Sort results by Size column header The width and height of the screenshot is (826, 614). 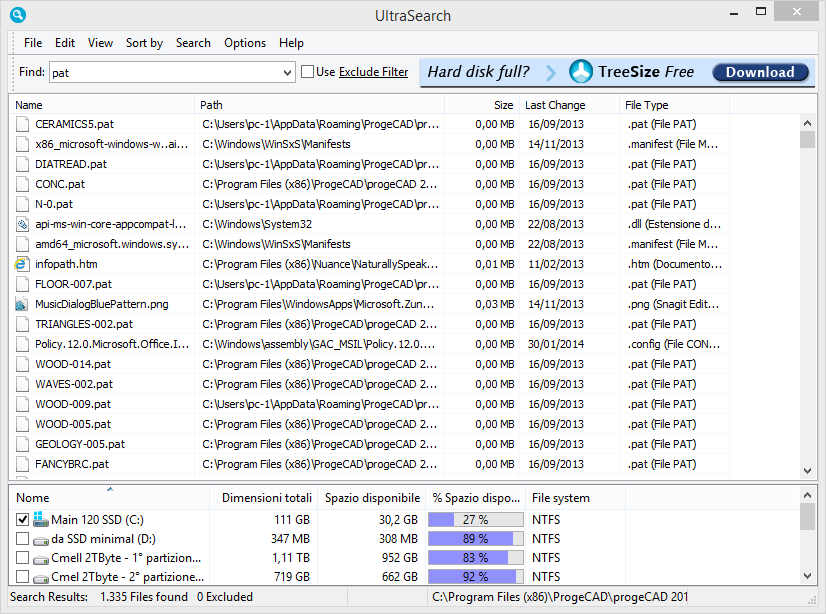point(482,105)
